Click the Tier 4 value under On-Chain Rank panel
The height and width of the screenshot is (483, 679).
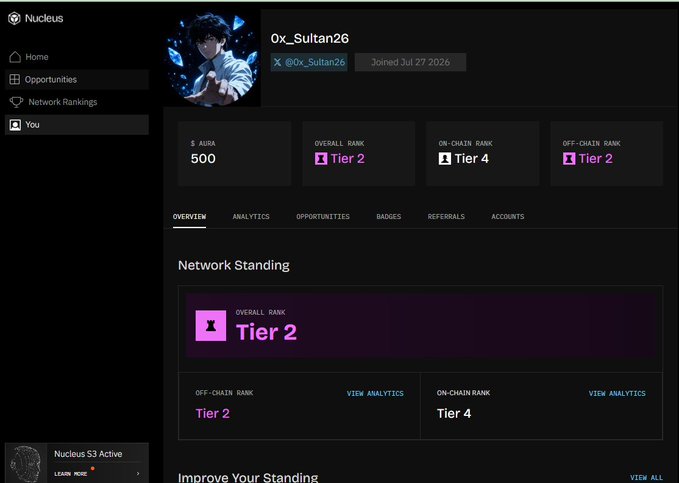coord(454,413)
